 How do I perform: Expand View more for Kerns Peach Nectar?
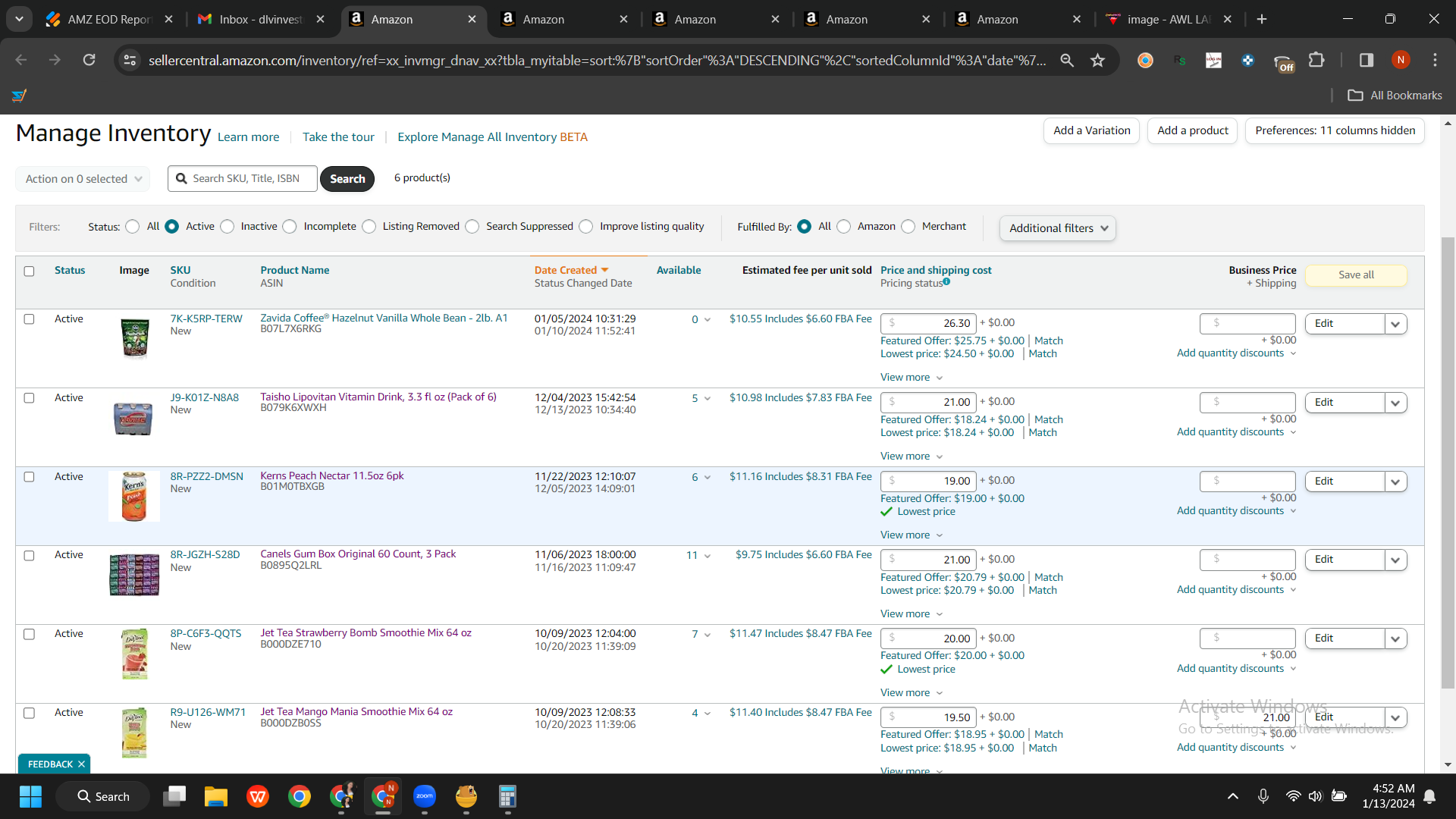coord(912,535)
